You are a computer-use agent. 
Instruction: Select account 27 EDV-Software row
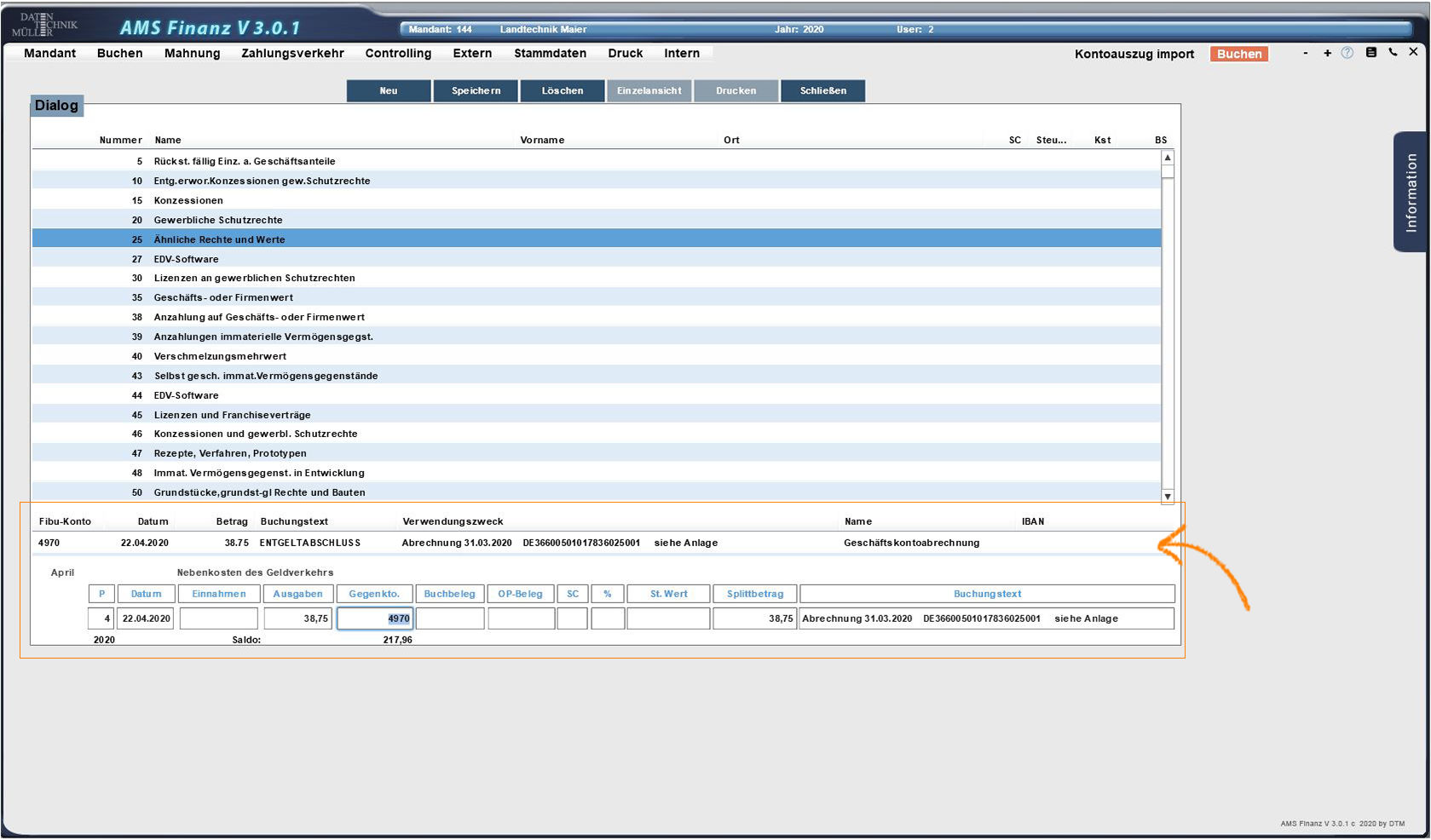pos(186,259)
